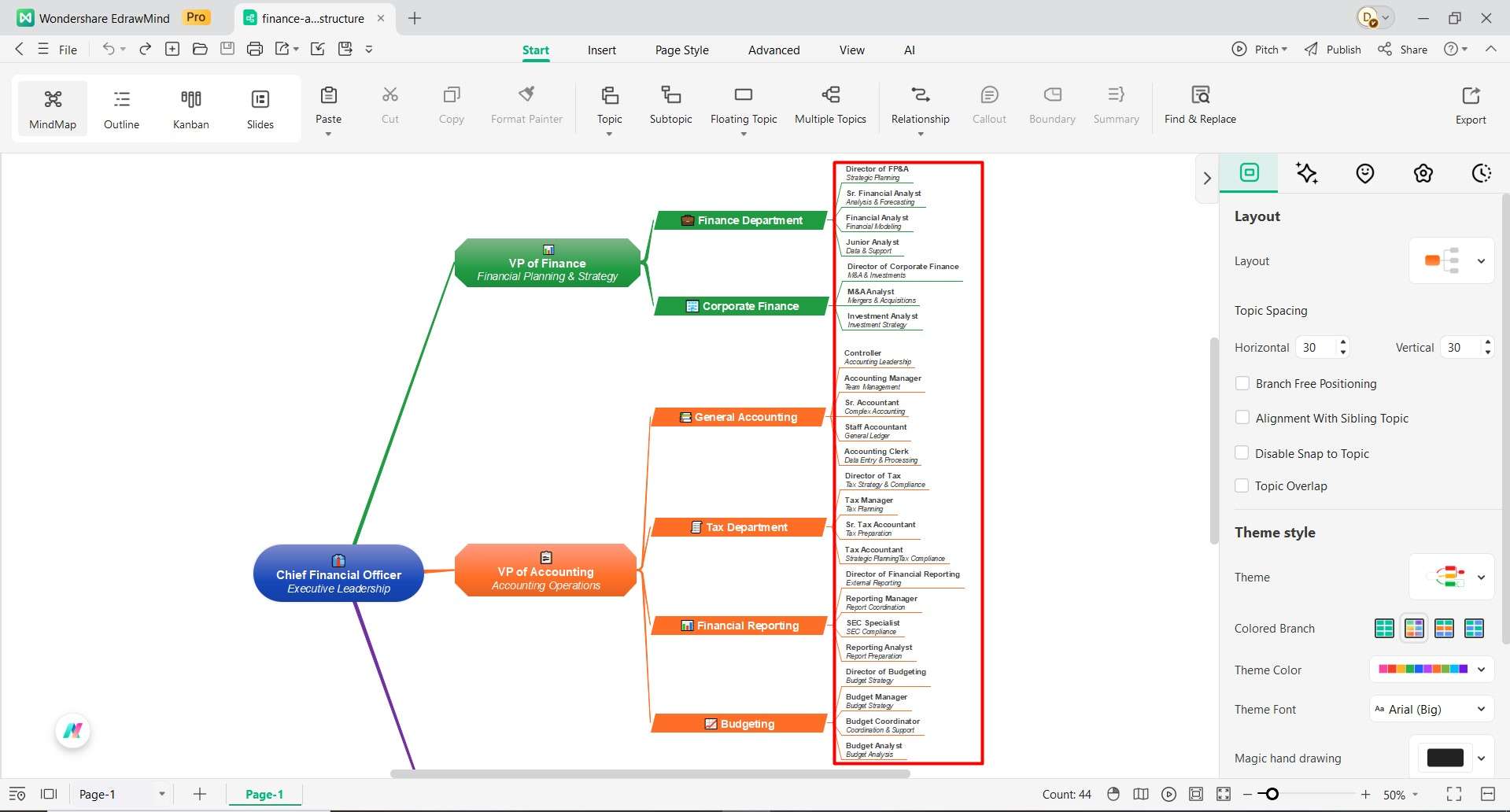
Task: Open the zoom level 50% dropdown
Action: tap(1401, 795)
